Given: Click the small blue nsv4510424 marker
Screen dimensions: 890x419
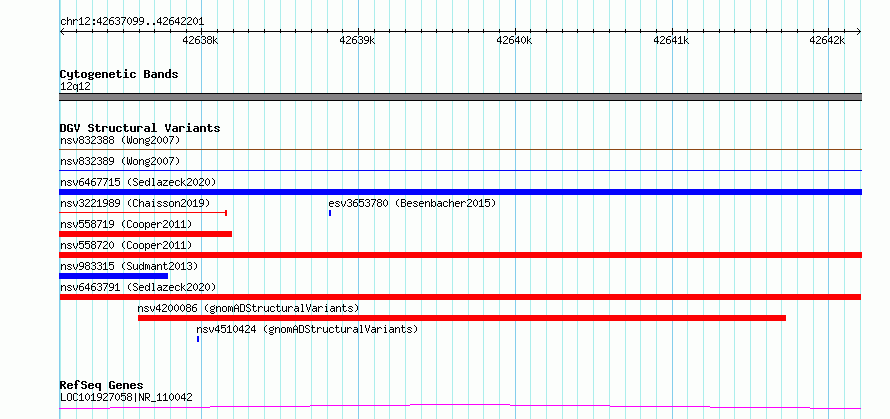Looking at the screenshot, I should (x=198, y=339).
